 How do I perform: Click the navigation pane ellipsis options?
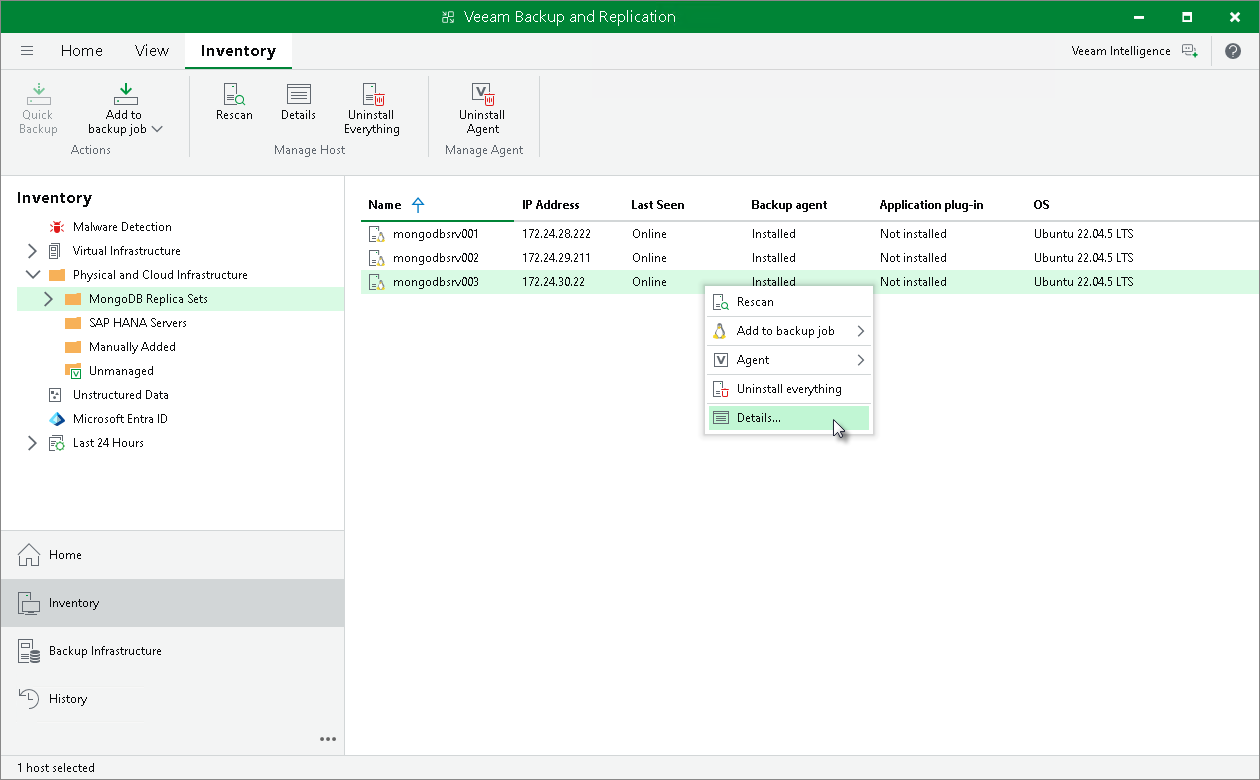click(328, 739)
